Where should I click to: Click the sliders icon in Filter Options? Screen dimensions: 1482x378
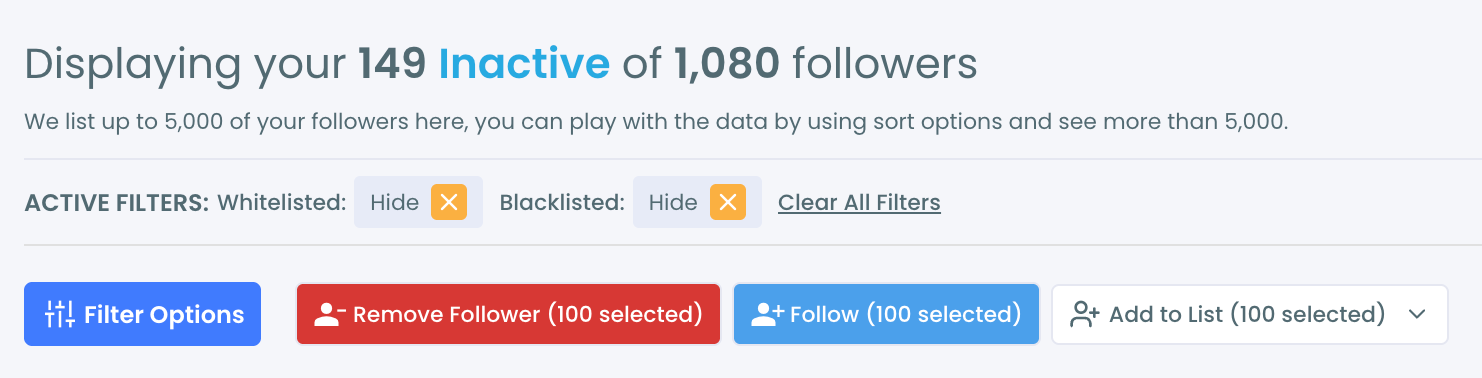60,314
